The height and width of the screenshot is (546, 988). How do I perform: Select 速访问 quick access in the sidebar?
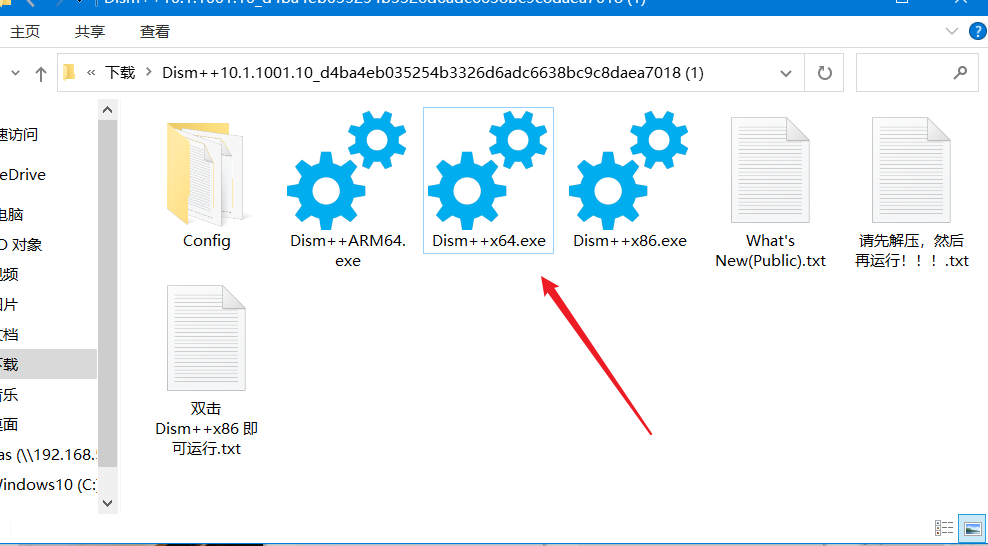click(x=19, y=134)
